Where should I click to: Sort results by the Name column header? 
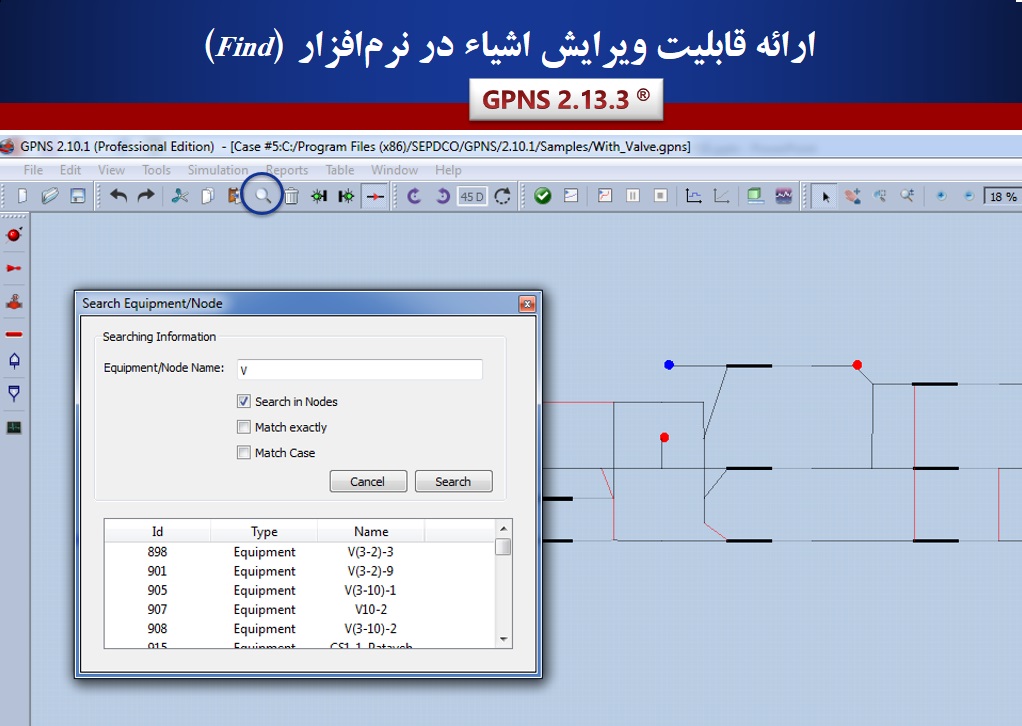[x=371, y=531]
